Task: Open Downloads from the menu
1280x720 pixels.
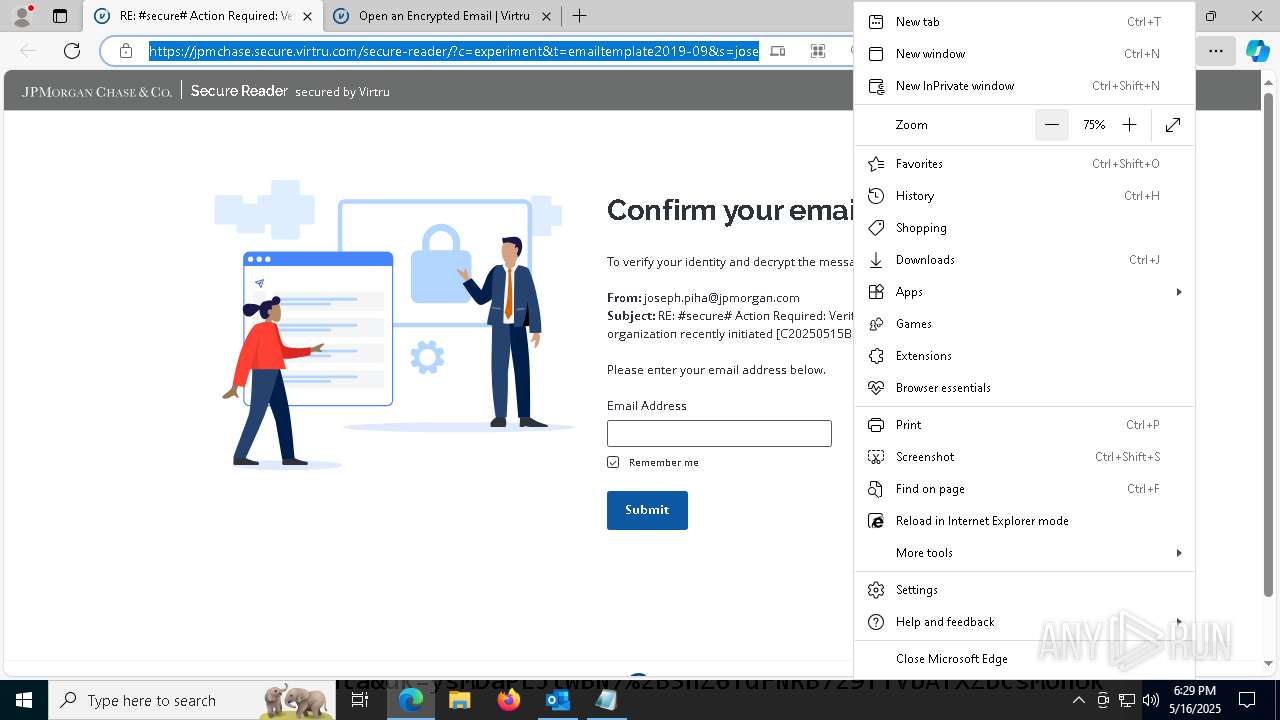Action: point(1024,260)
